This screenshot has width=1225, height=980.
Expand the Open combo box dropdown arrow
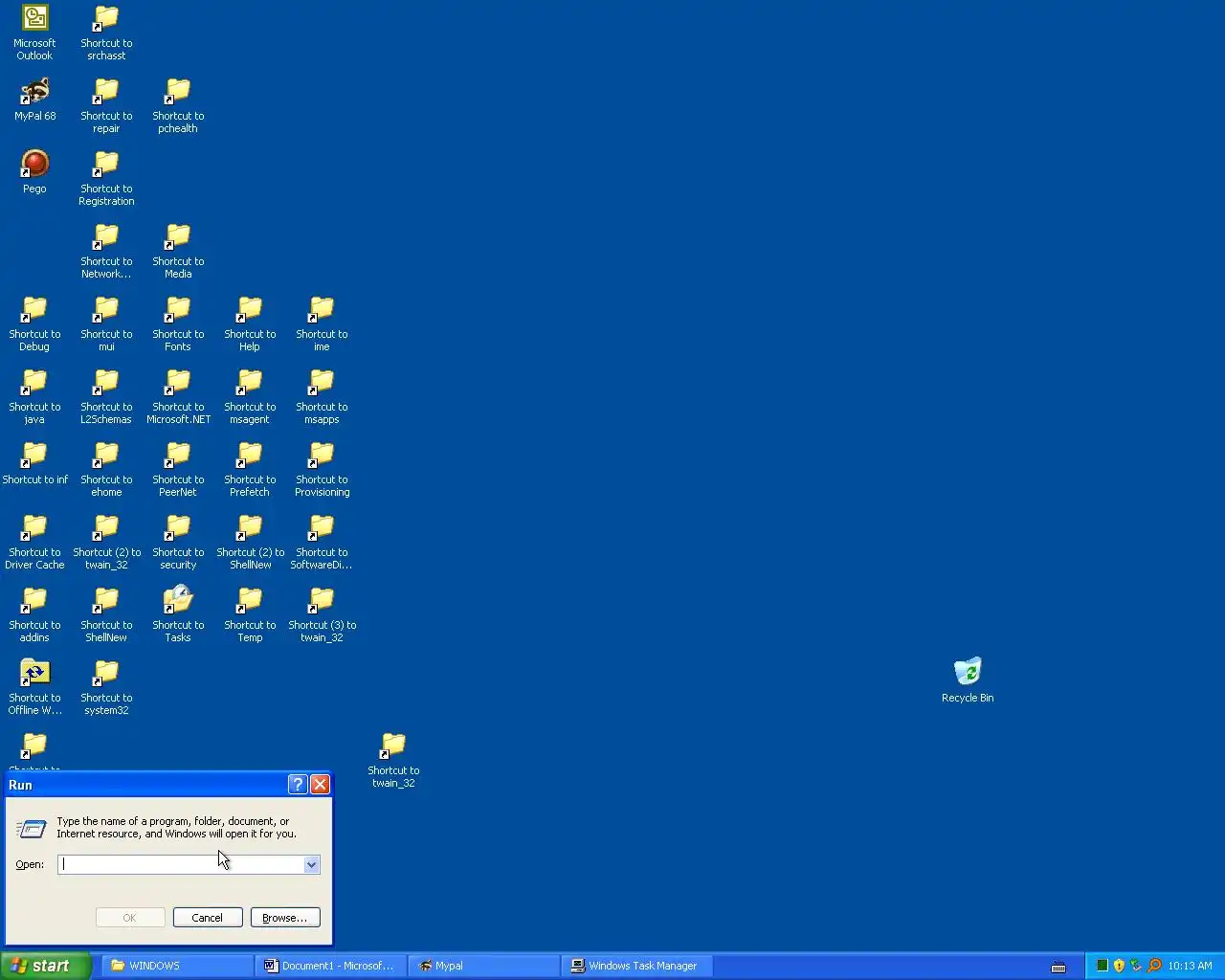click(311, 864)
